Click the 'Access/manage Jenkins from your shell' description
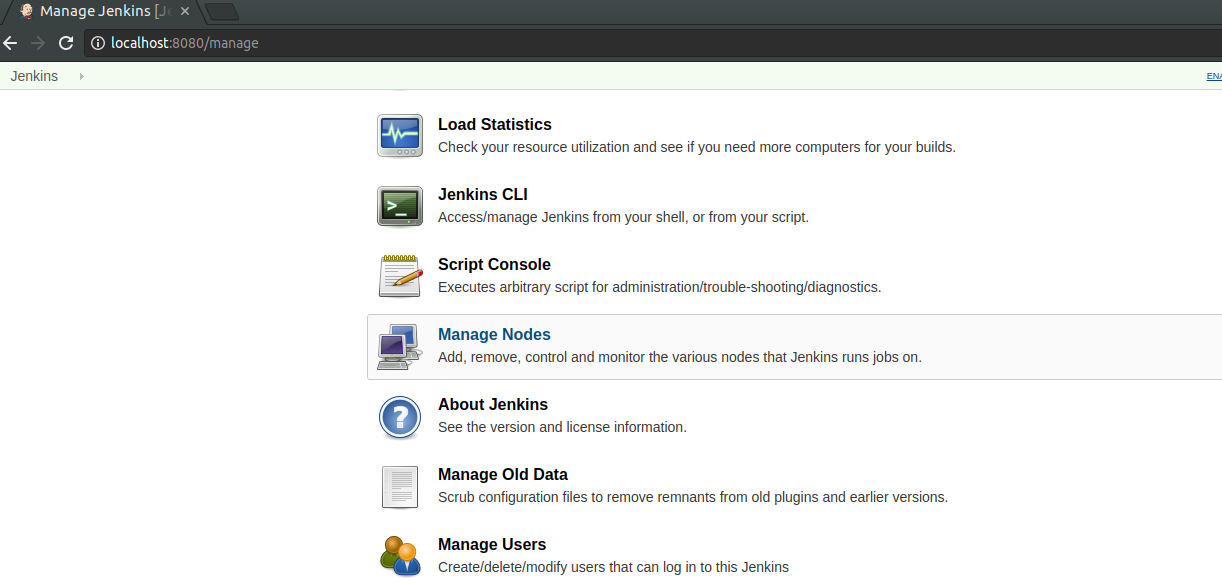The image size is (1222, 588). (x=623, y=217)
